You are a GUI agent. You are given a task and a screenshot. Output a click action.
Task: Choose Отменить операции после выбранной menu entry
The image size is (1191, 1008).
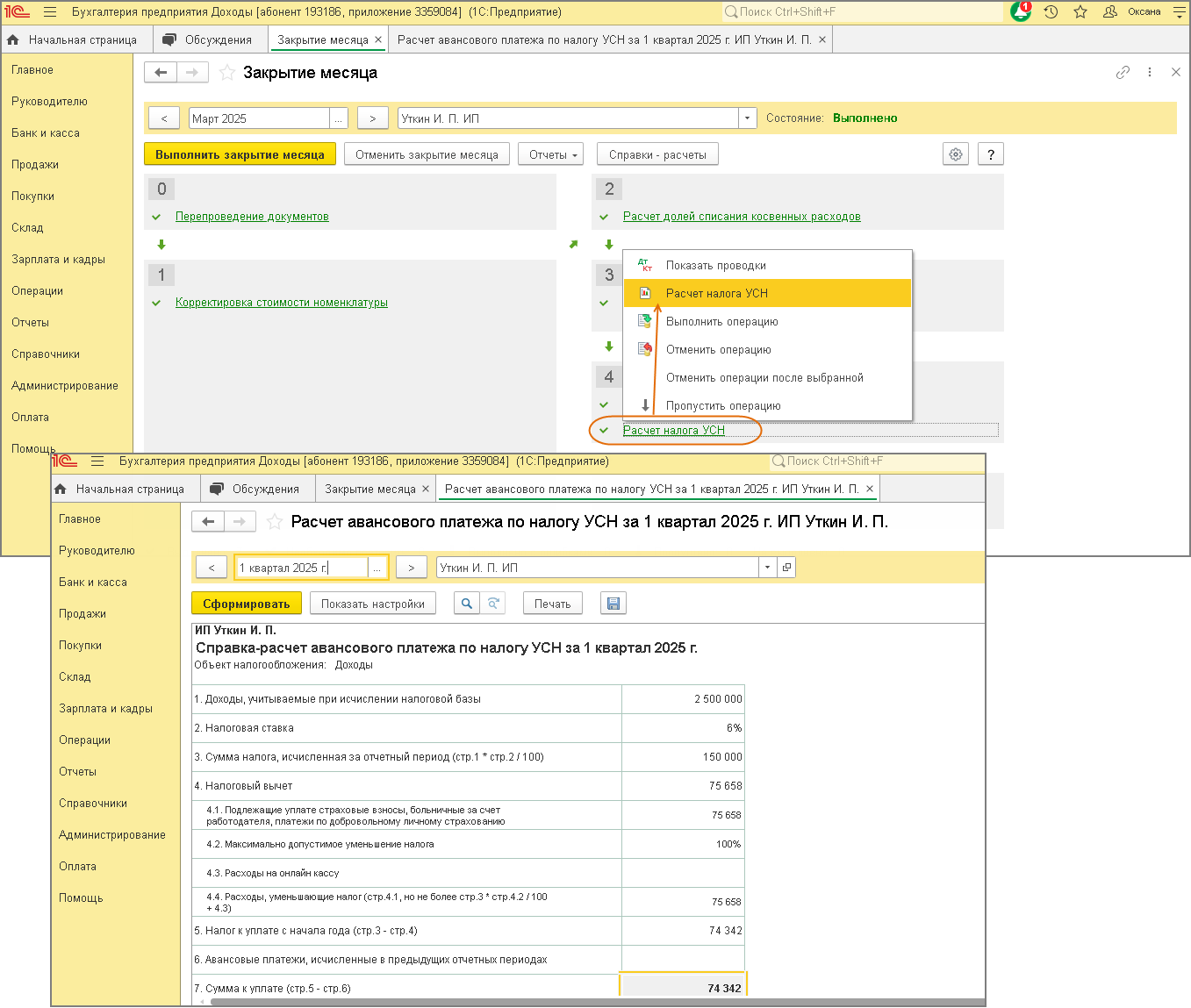pyautogui.click(x=767, y=377)
